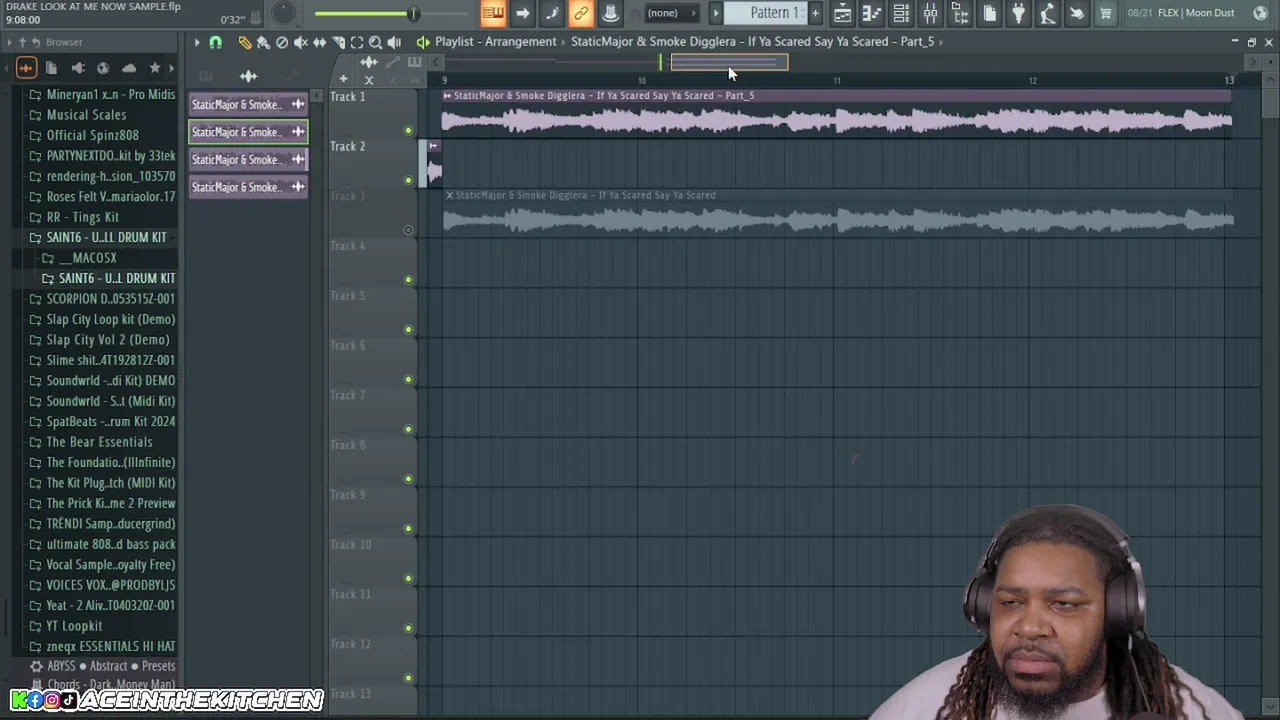Click the master pitch knob
The image size is (1280, 720).
(x=283, y=12)
